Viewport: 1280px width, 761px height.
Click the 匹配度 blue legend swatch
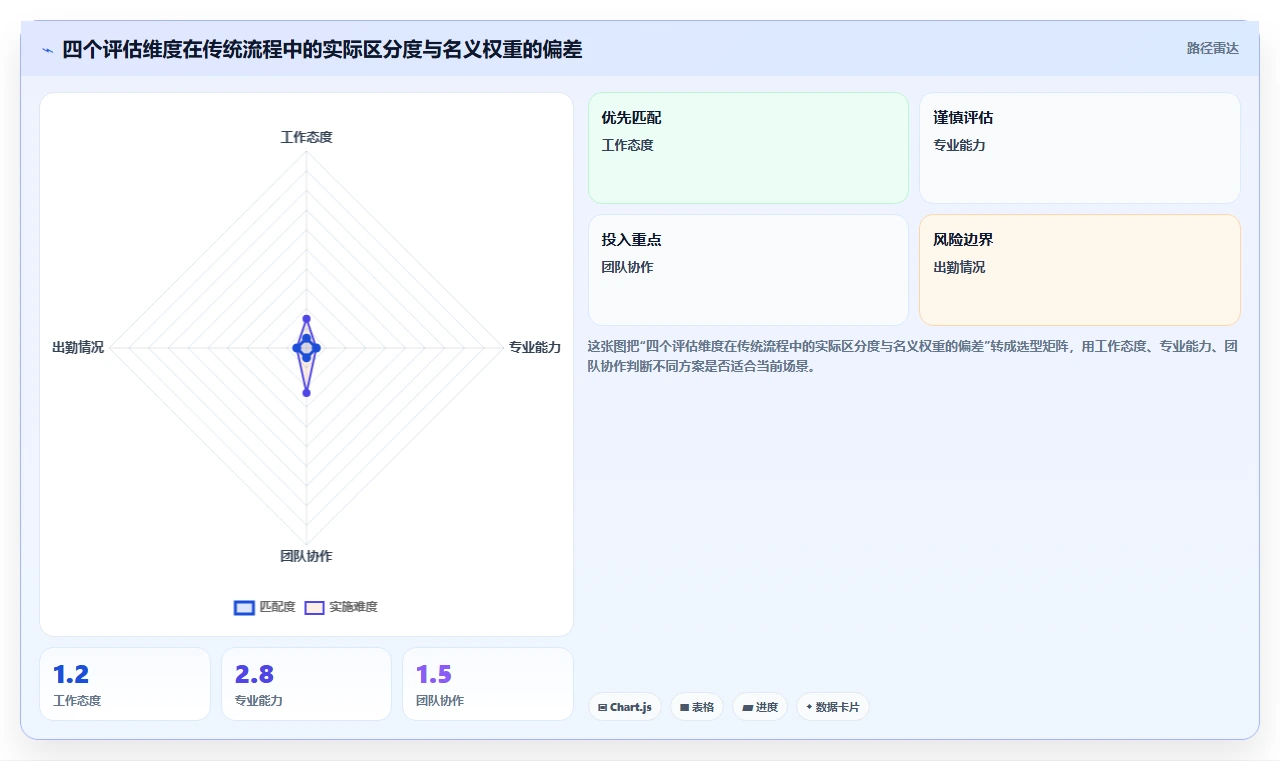[244, 607]
